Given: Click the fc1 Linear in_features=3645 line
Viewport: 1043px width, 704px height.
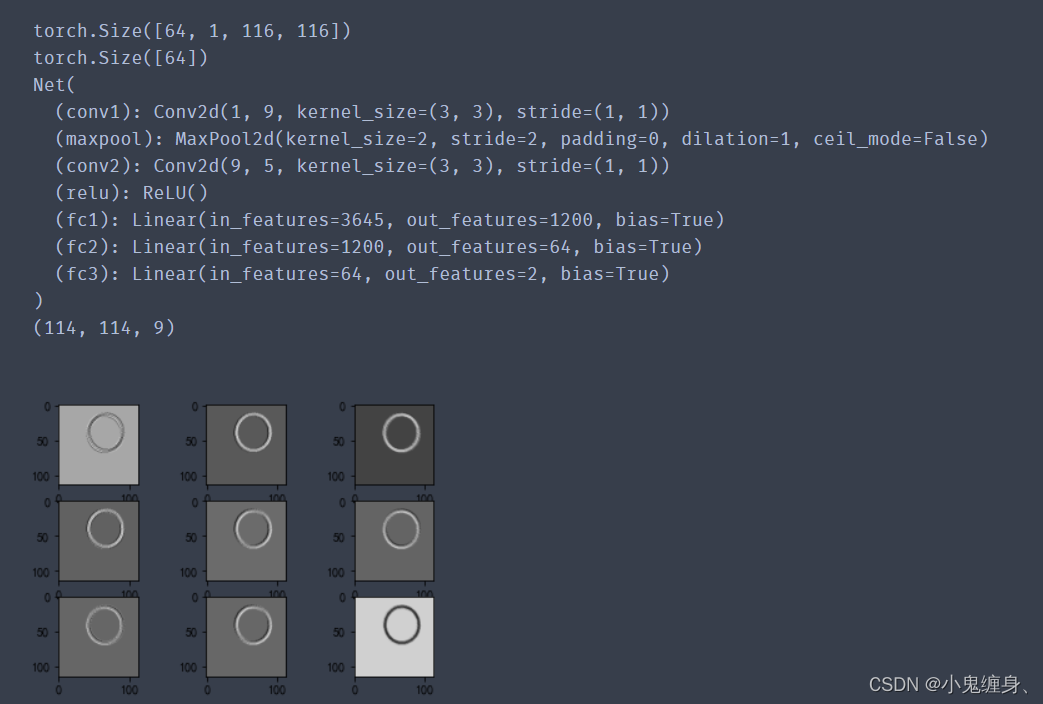Looking at the screenshot, I should click(x=389, y=220).
